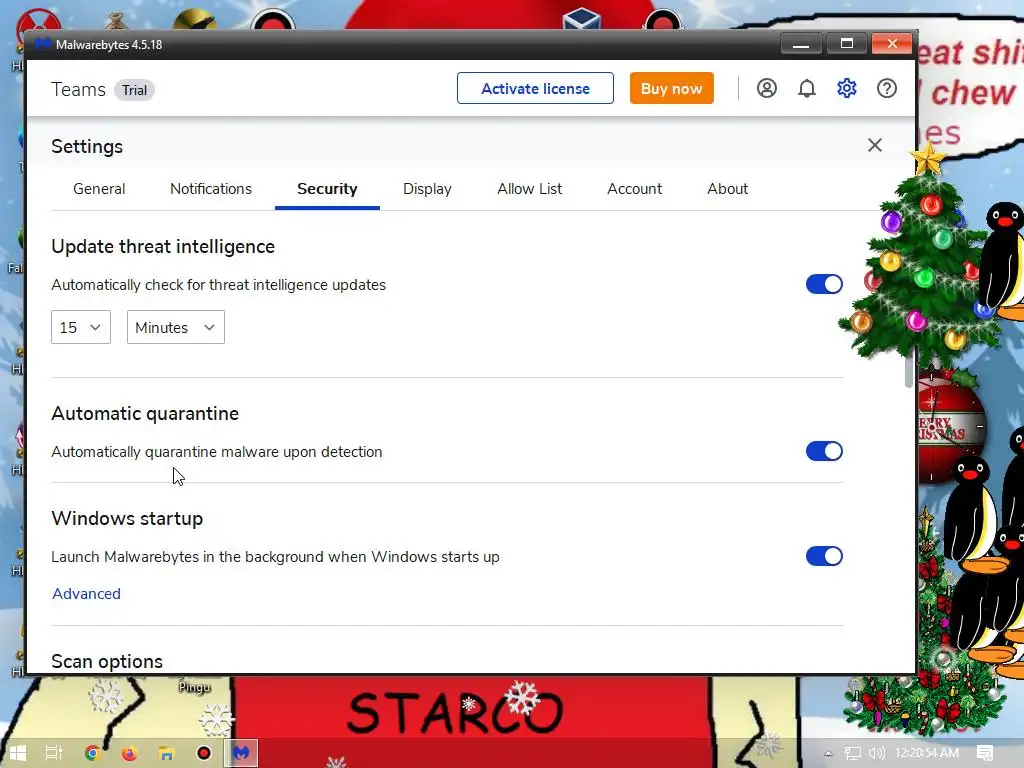
Task: Launch Google Chrome from taskbar
Action: [x=92, y=753]
